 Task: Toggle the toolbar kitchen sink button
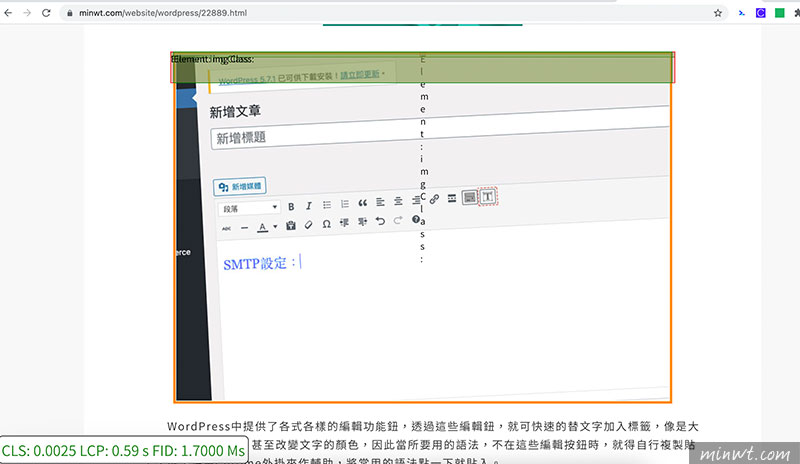coord(469,197)
